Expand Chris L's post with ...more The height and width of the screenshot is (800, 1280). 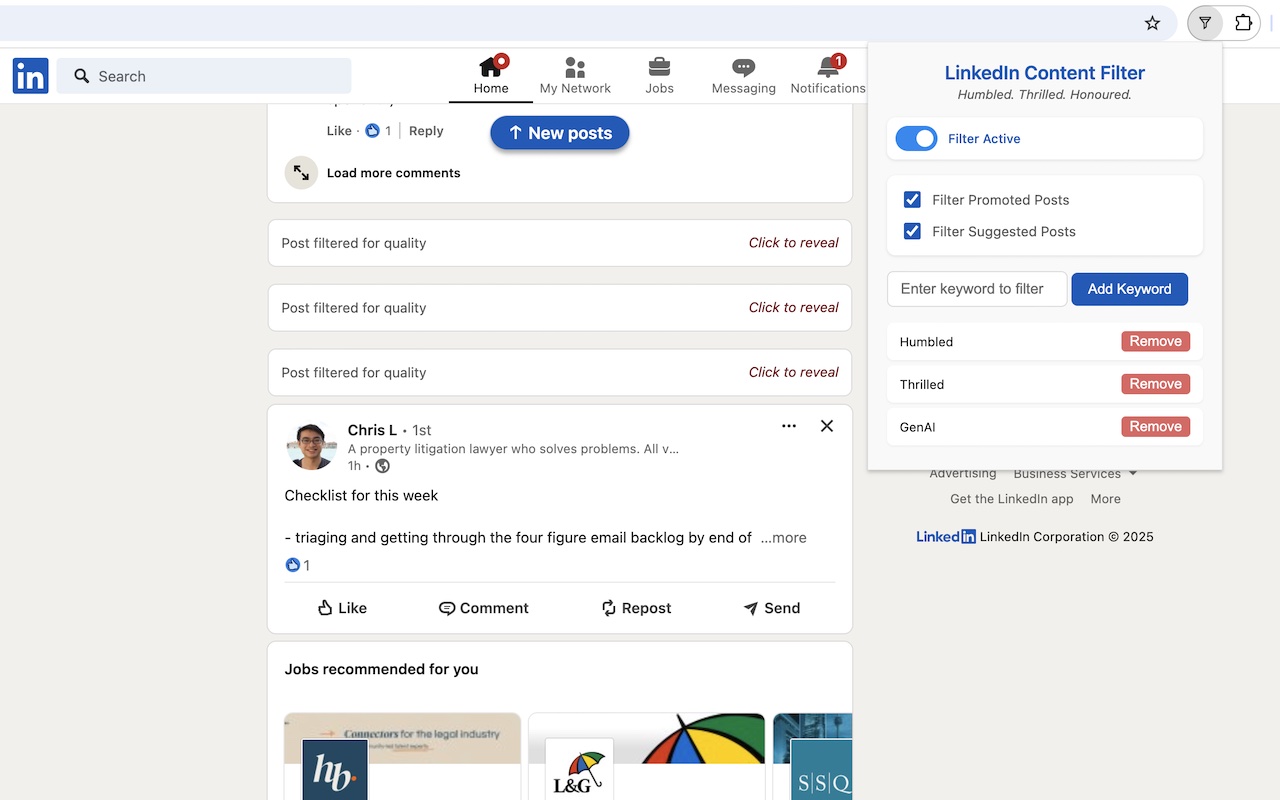(783, 538)
